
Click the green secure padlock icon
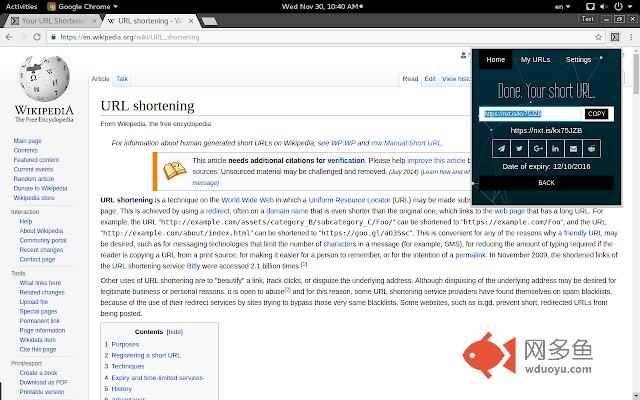tap(53, 37)
